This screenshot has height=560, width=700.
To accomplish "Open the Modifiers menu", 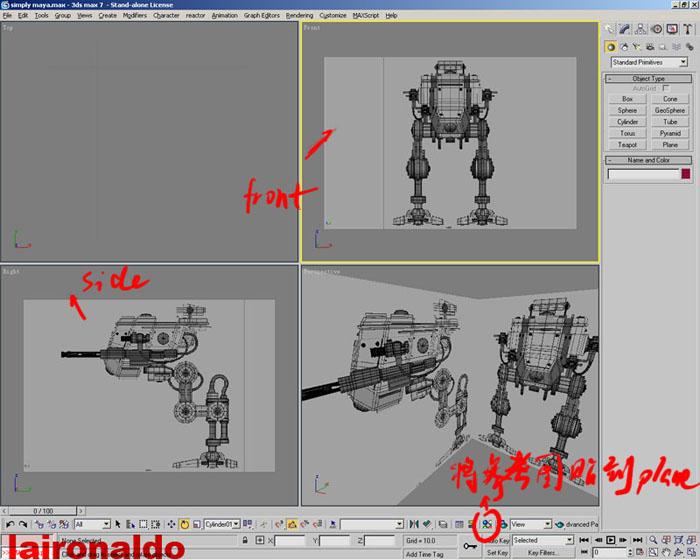I will [x=134, y=16].
